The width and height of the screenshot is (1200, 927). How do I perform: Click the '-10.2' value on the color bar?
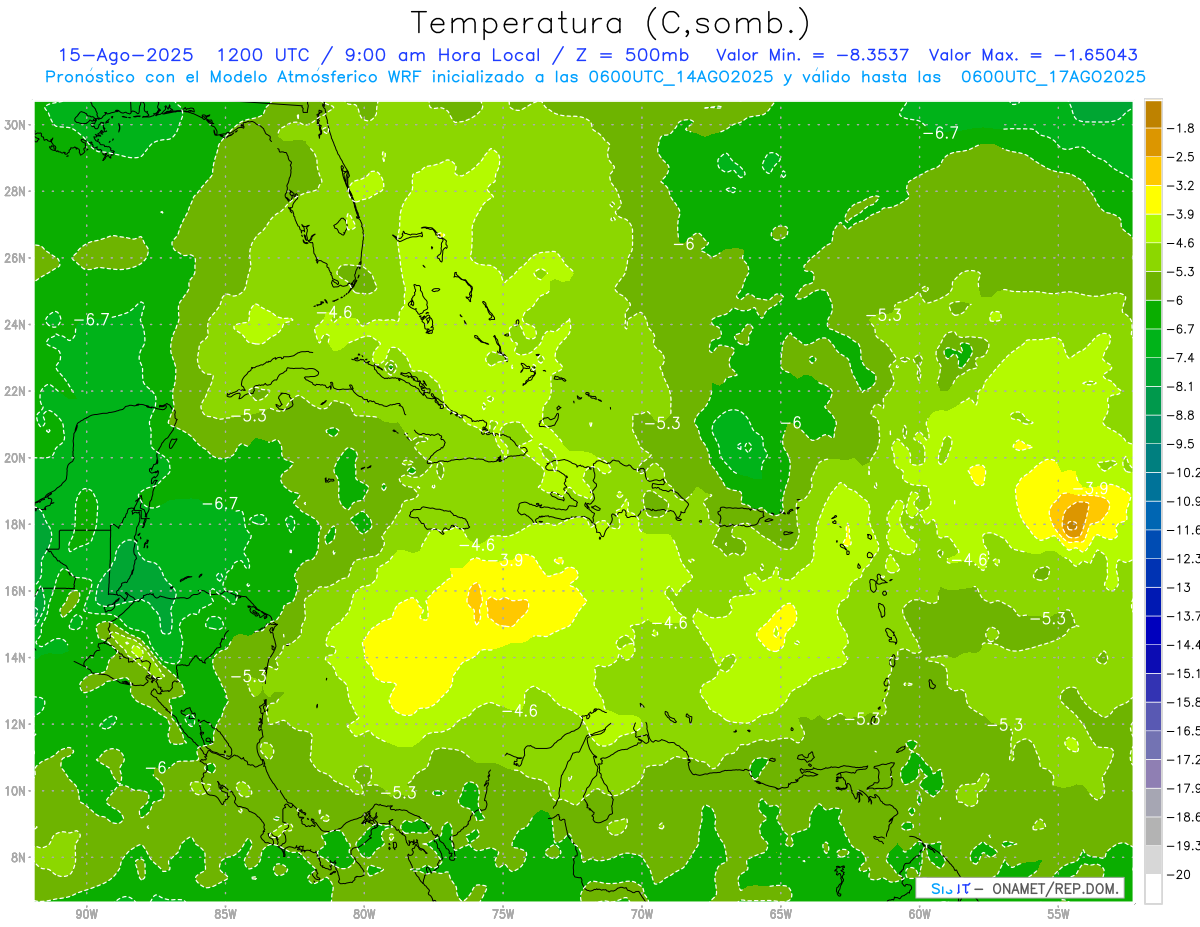coord(1183,473)
